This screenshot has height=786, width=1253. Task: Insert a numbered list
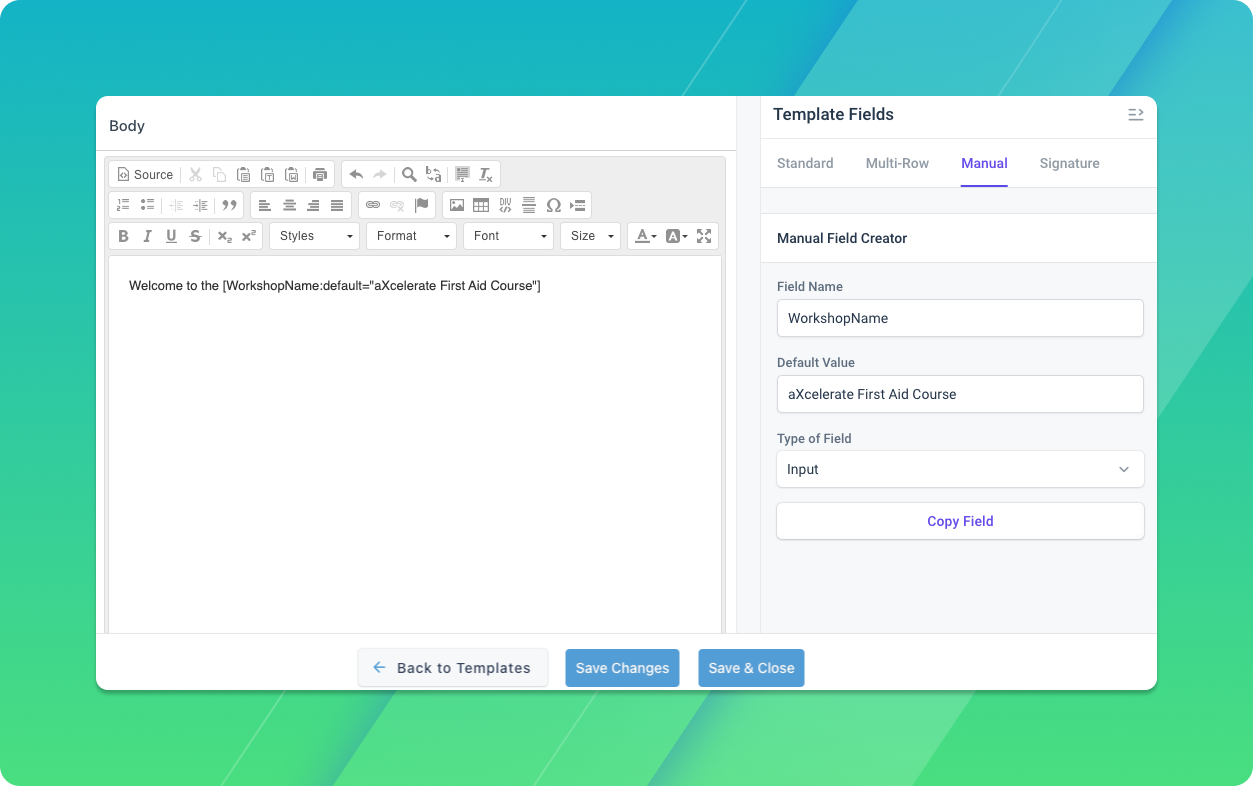point(123,205)
